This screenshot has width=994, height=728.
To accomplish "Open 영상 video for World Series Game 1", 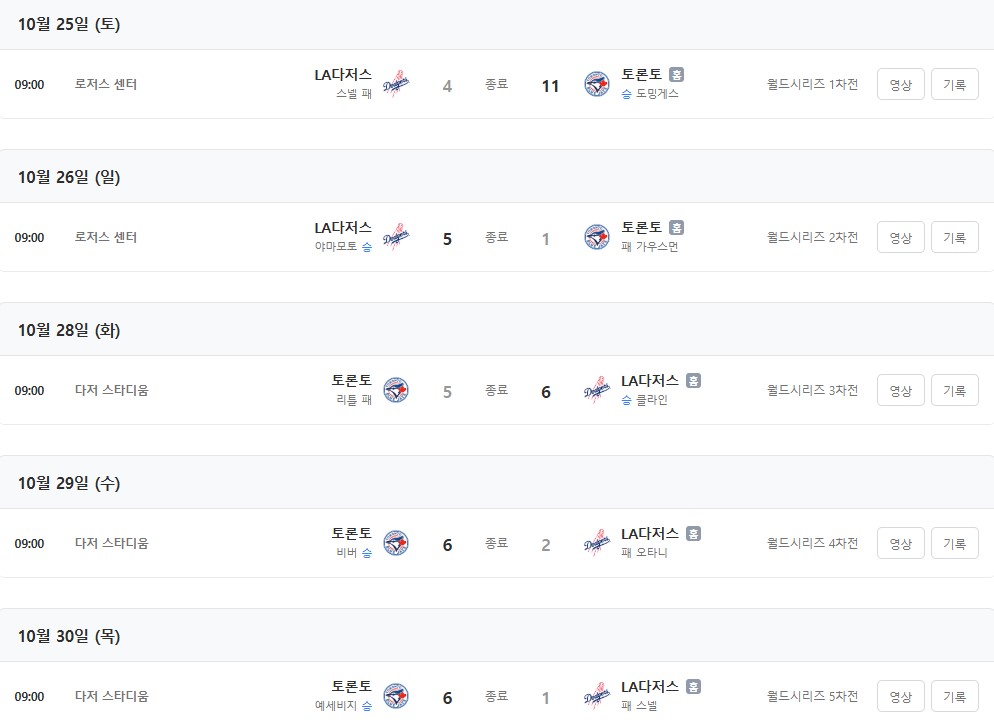I will pyautogui.click(x=900, y=84).
